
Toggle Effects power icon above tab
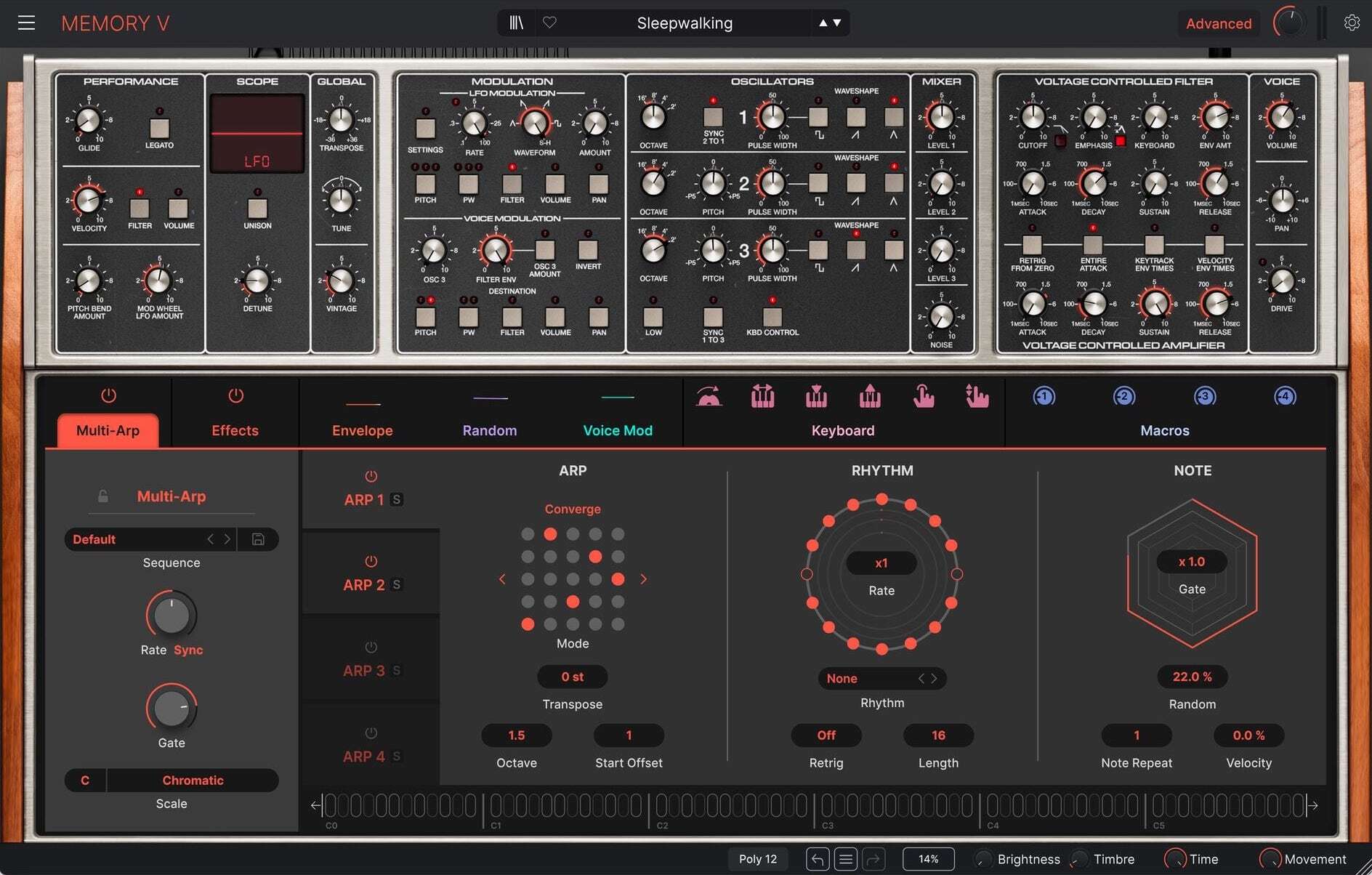(235, 395)
